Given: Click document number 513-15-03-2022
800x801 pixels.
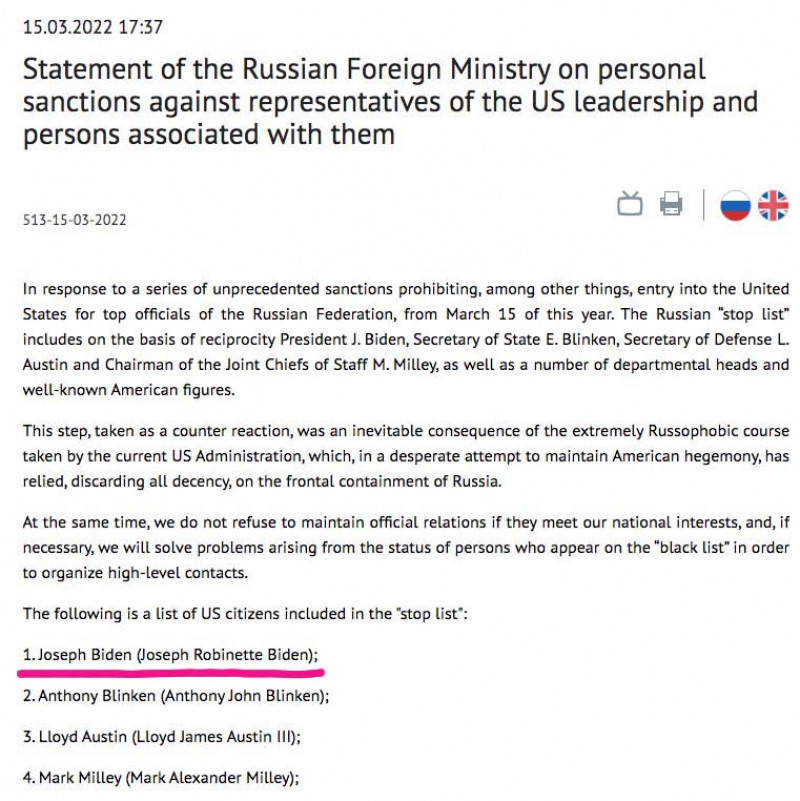Looking at the screenshot, I should [x=74, y=220].
